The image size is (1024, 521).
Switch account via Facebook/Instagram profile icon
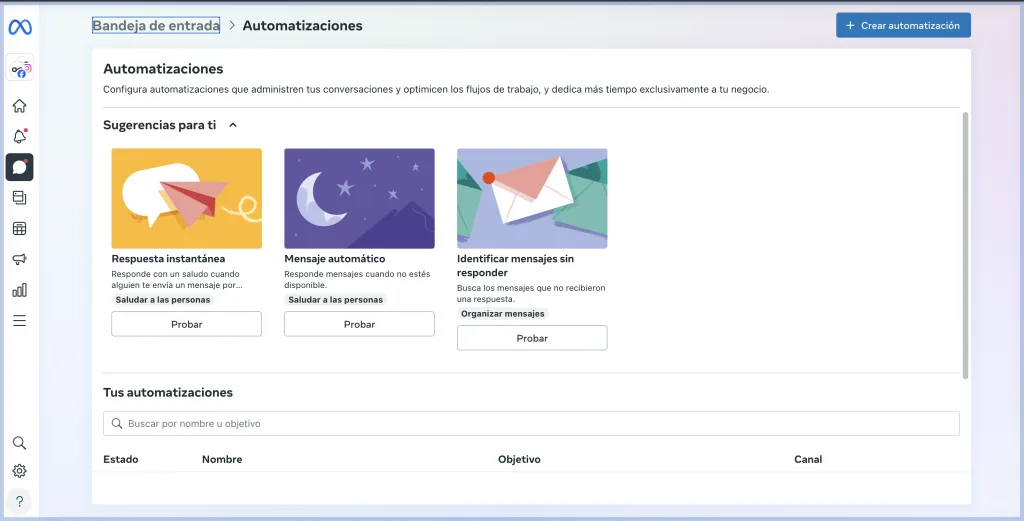click(20, 68)
